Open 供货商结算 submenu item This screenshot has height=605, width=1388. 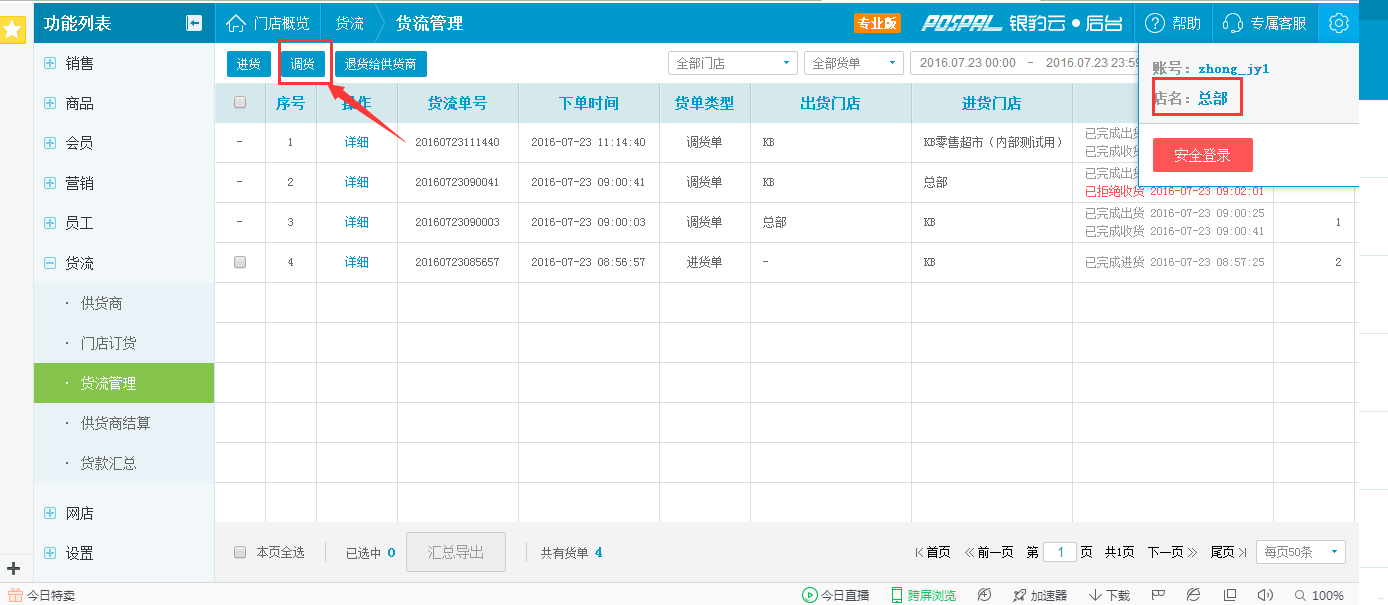point(124,423)
